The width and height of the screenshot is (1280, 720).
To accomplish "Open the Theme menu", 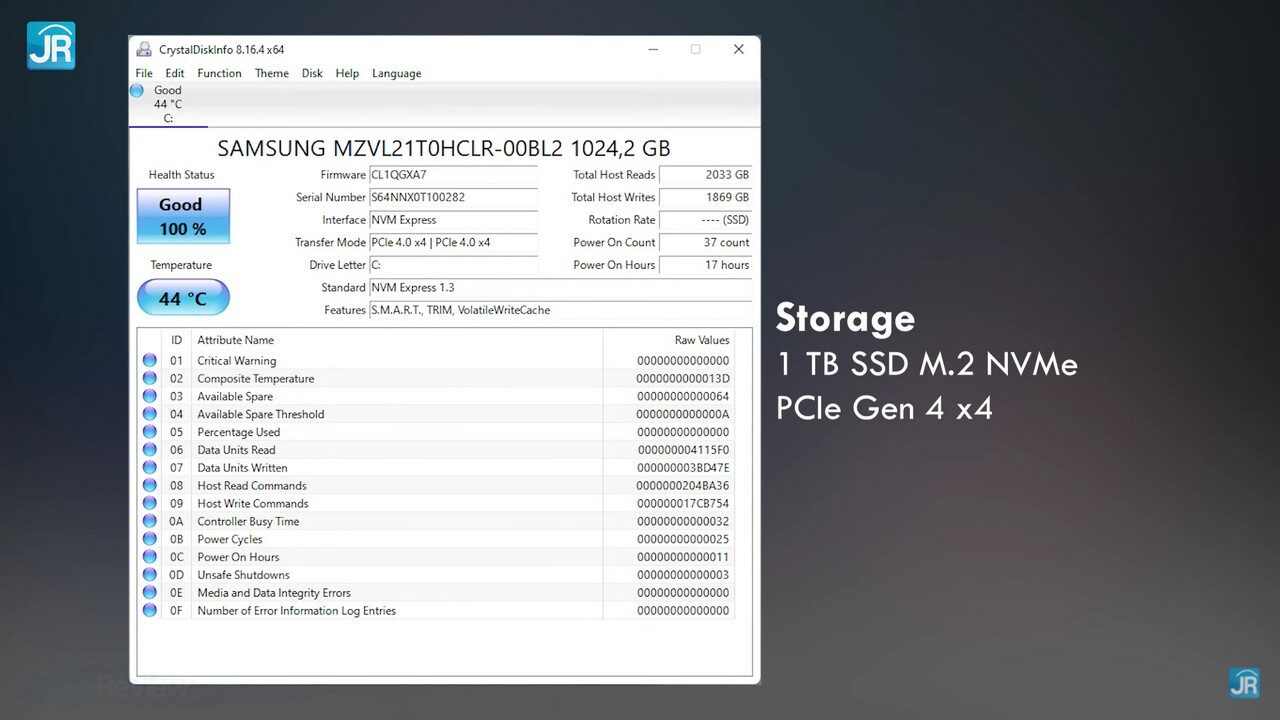I will pos(272,73).
